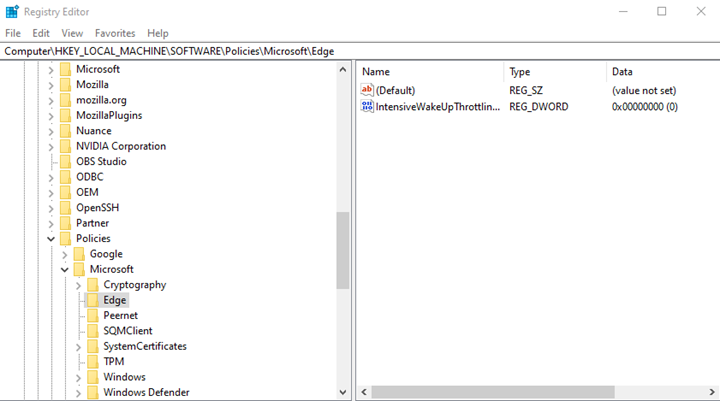Expand the NVIDIA Corporation key chevron
720x401 pixels.
(51, 147)
